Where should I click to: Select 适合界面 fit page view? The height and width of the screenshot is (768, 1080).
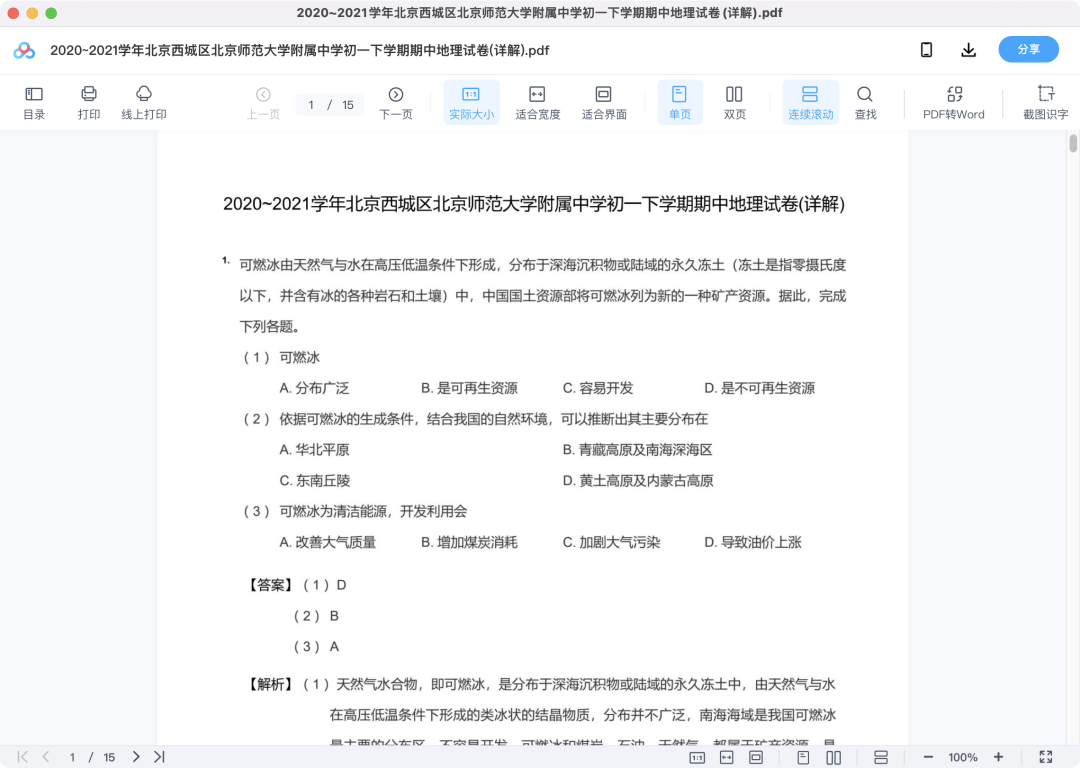[604, 103]
